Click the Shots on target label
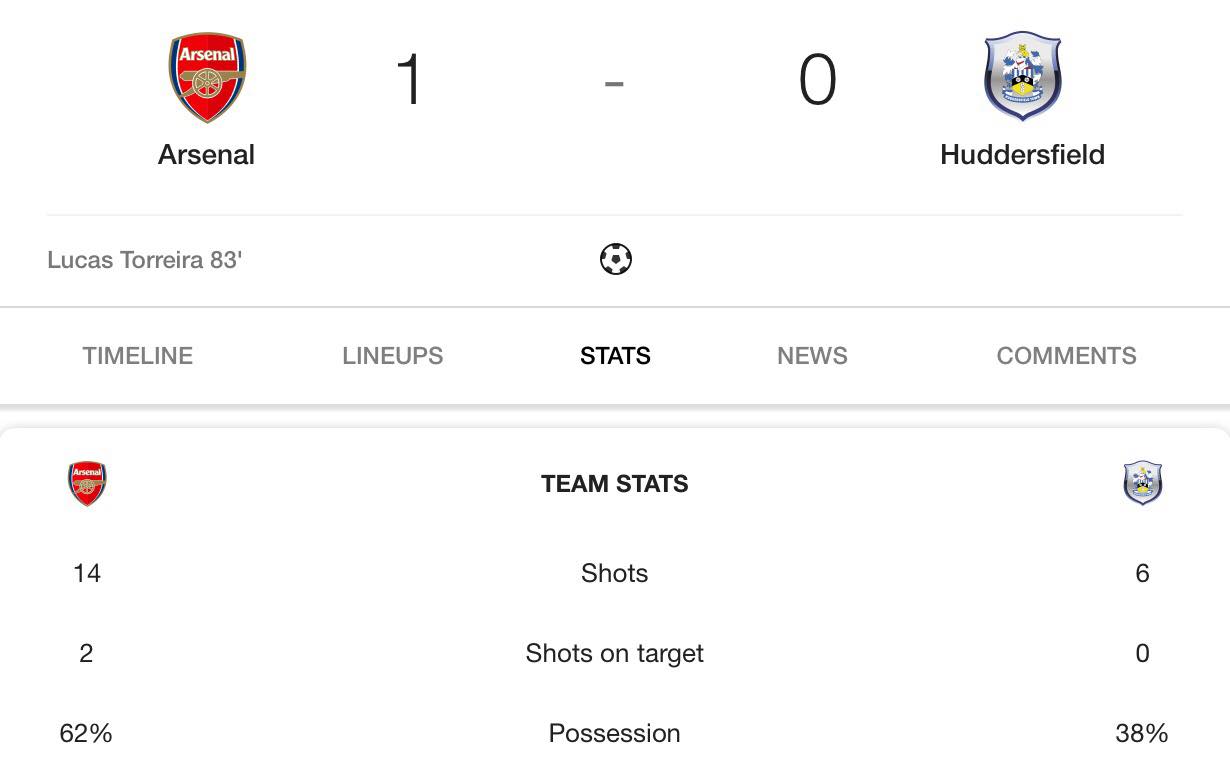Screen dimensions: 1230x783 pos(615,653)
